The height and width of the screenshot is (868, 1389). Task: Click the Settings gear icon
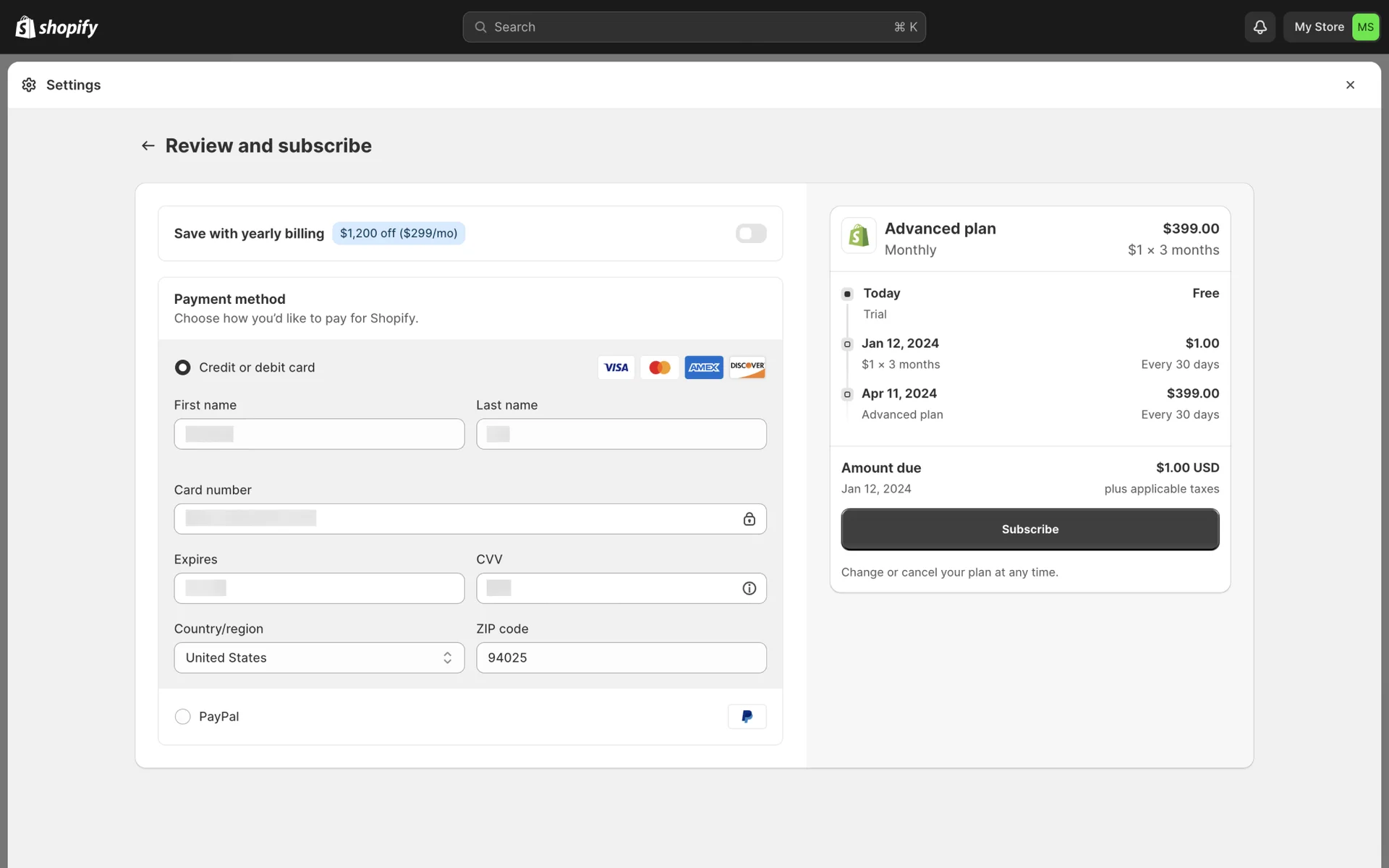(x=29, y=85)
